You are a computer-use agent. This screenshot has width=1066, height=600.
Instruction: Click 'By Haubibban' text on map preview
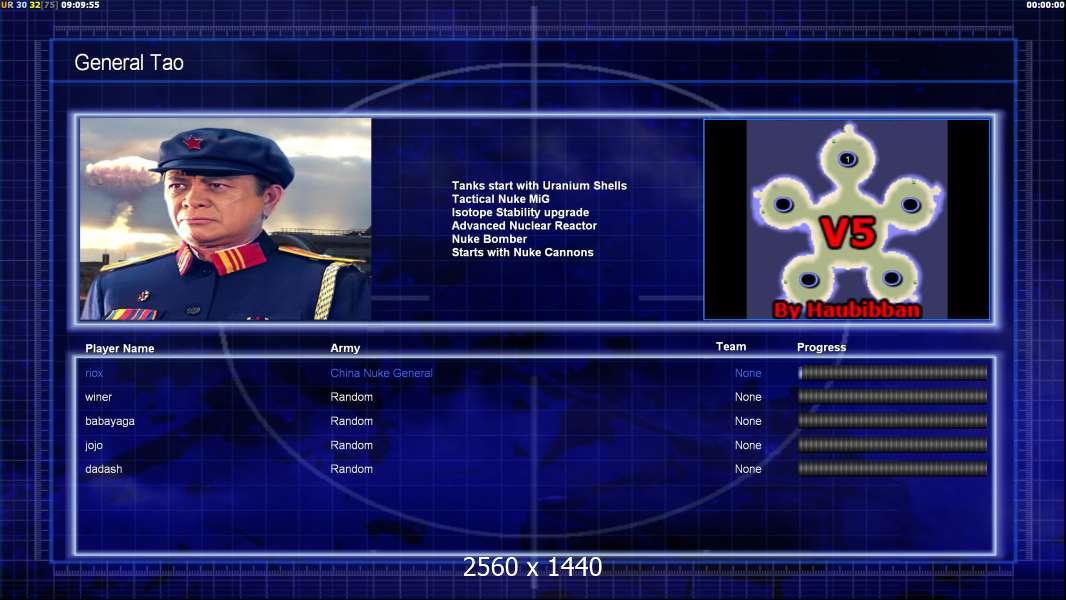pyautogui.click(x=847, y=310)
